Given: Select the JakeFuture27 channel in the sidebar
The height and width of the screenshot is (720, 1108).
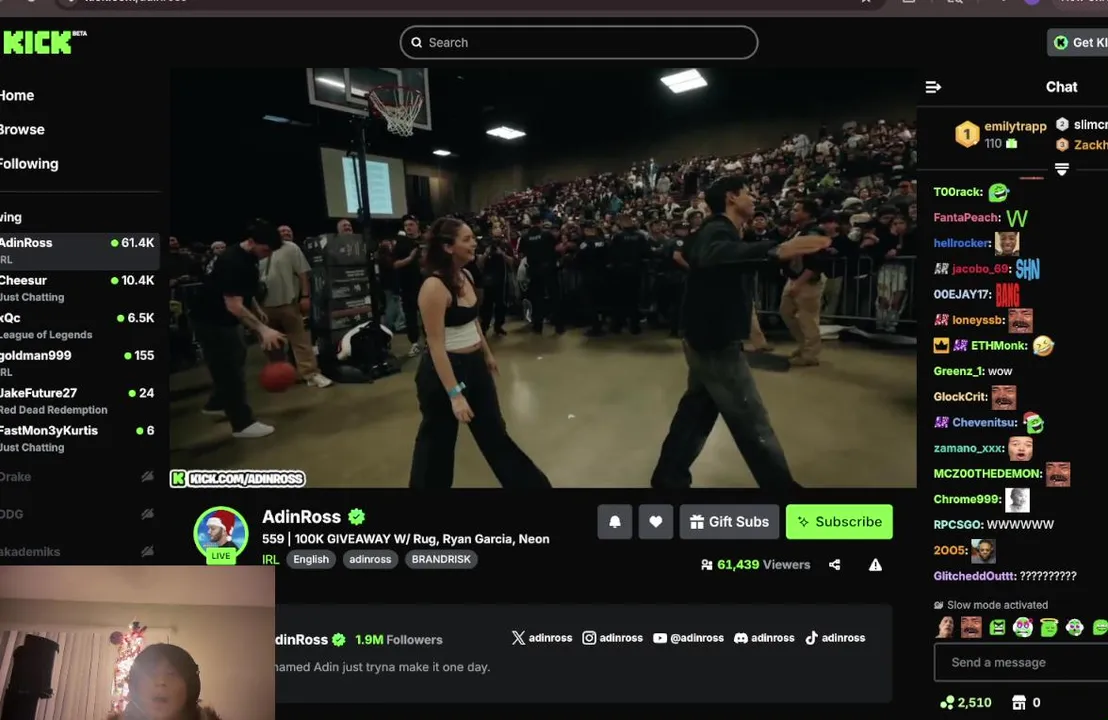Looking at the screenshot, I should click(79, 401).
